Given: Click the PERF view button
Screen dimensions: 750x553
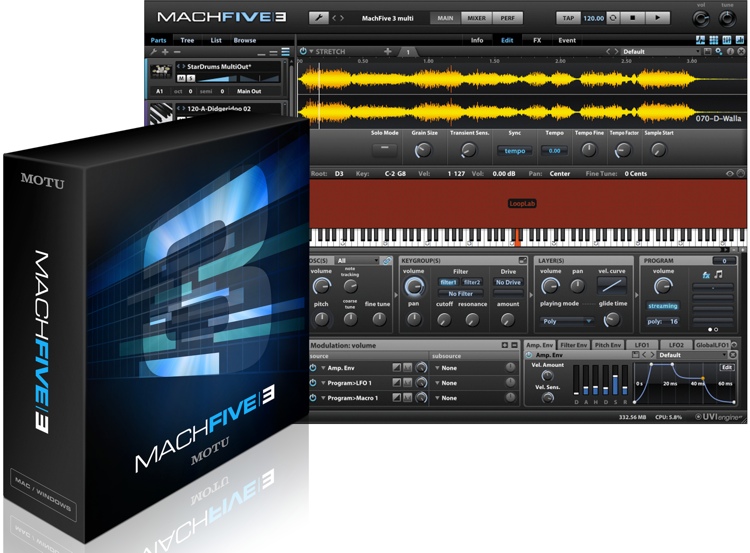Looking at the screenshot, I should tap(507, 18).
